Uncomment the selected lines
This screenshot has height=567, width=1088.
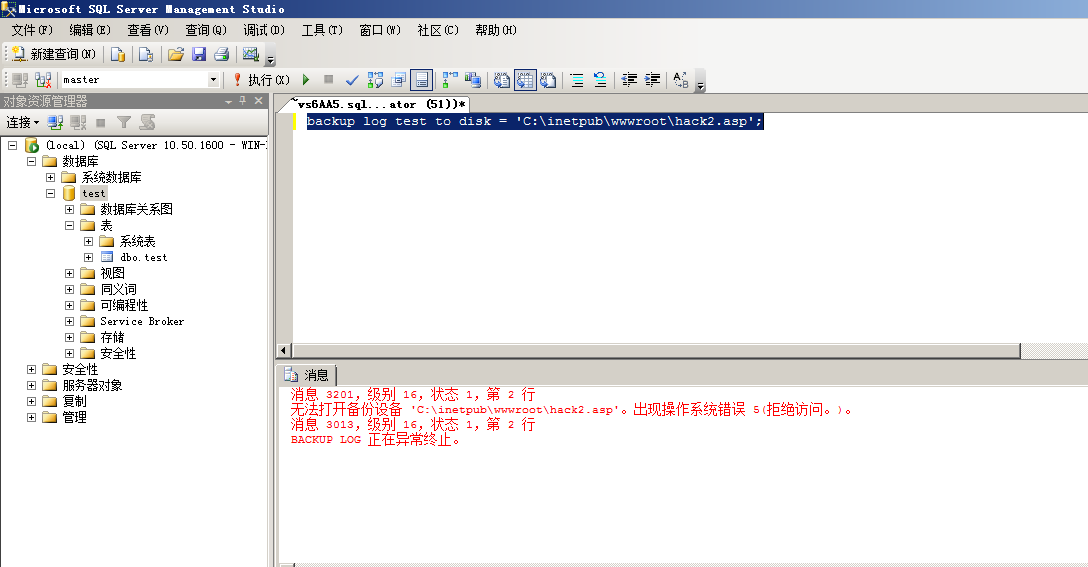click(600, 80)
